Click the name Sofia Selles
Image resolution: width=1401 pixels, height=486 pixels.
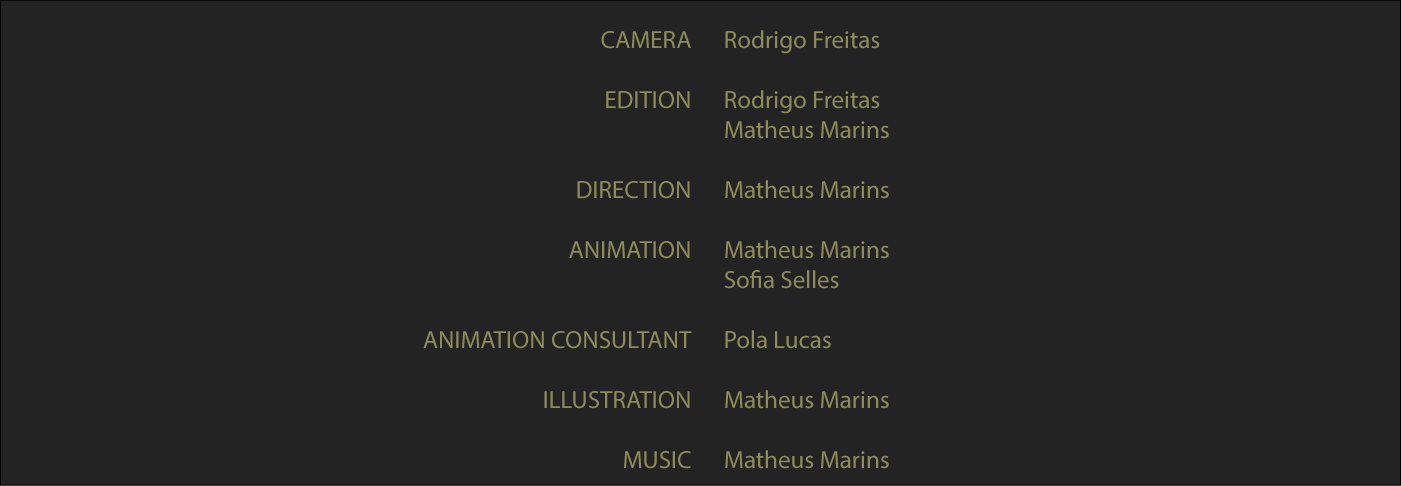pyautogui.click(x=781, y=281)
